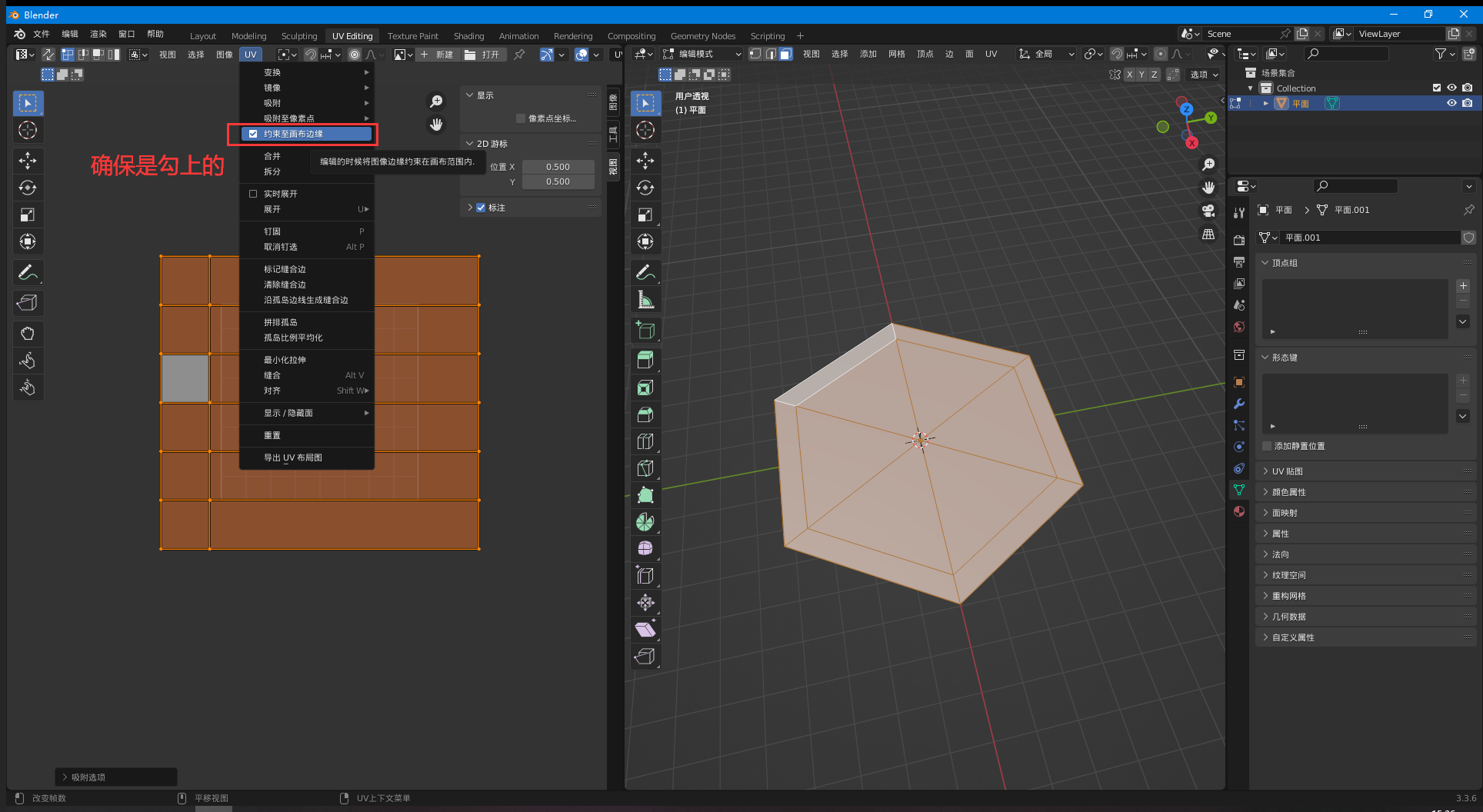Select the UV editor Annotate tool
Screen dimensions: 1483x812
[28, 272]
